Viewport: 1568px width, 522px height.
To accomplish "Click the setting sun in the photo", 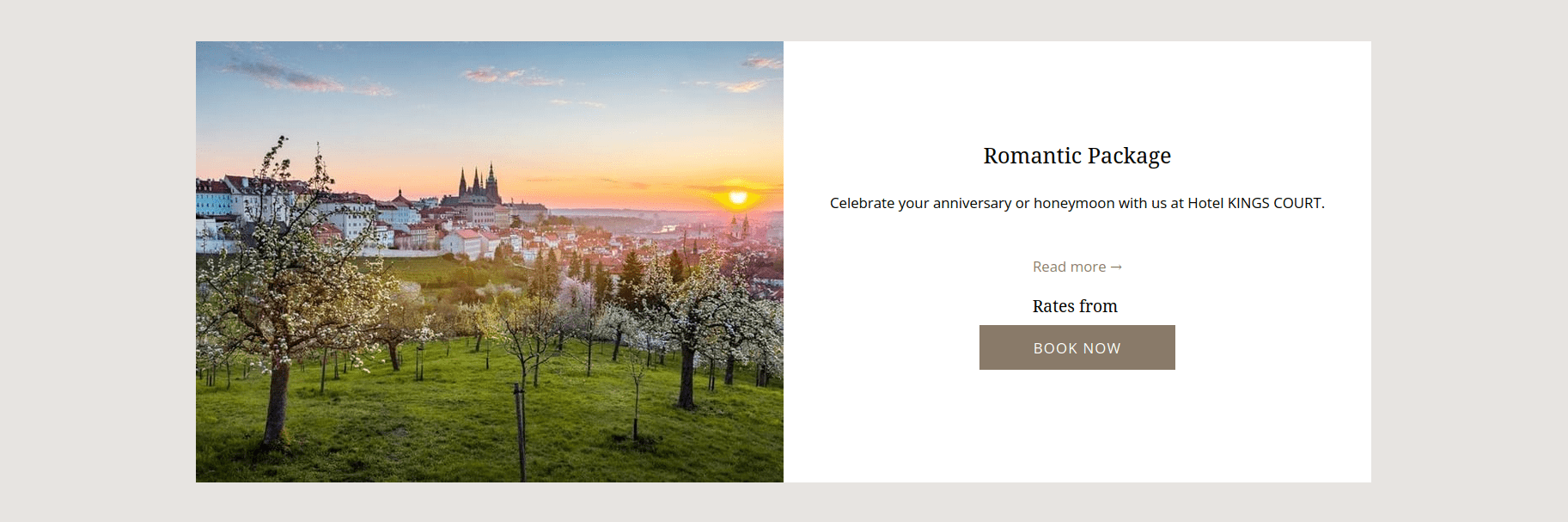I will click(737, 197).
